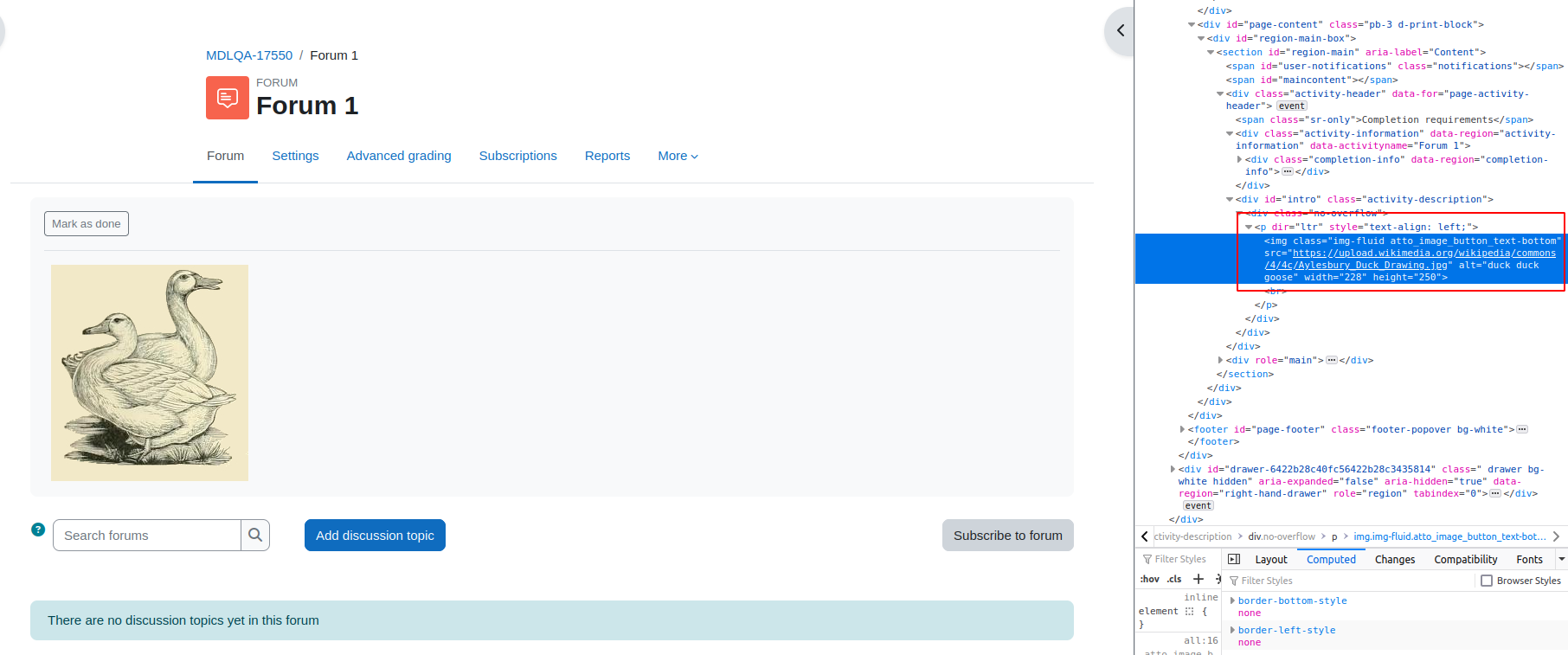Click the ellipsis badge in role main div

[1331, 360]
